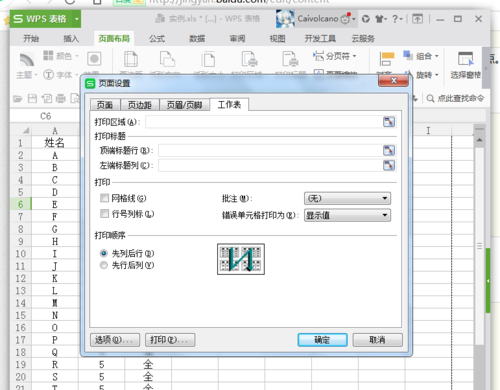
Task: Open the 云服务 ribbon tab
Action: [363, 39]
